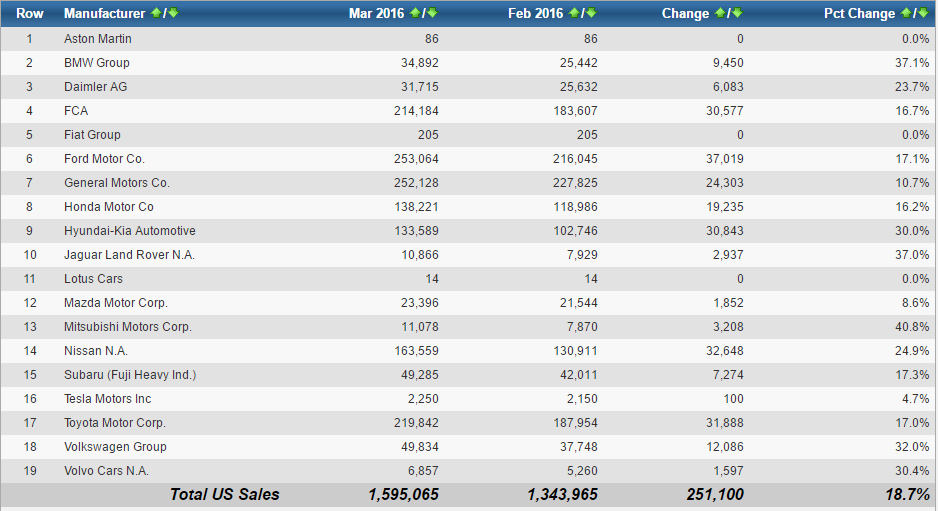Sort Mar 2016 column descending arrow
Image resolution: width=938 pixels, height=511 pixels.
(433, 13)
